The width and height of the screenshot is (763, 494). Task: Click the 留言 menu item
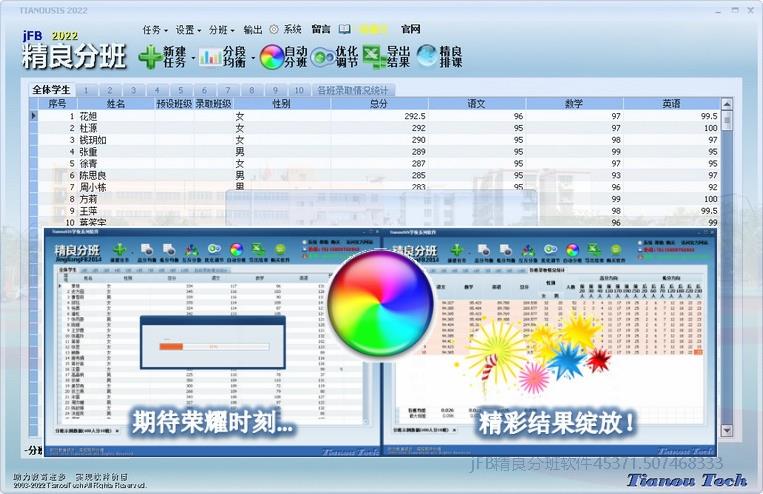pyautogui.click(x=321, y=30)
